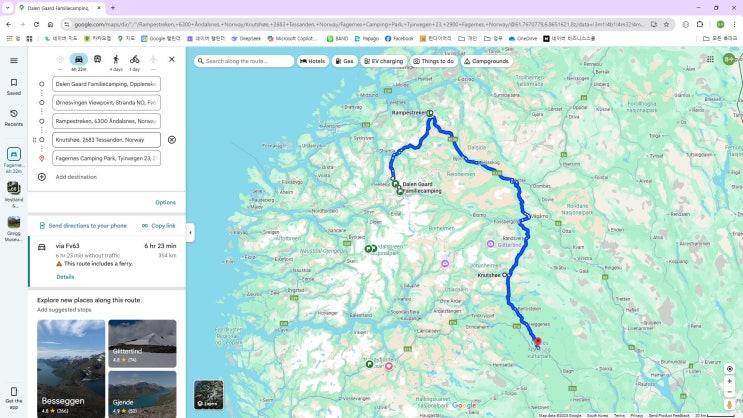743x418 pixels.
Task: Open Google apps grid on map
Action: [x=710, y=59]
